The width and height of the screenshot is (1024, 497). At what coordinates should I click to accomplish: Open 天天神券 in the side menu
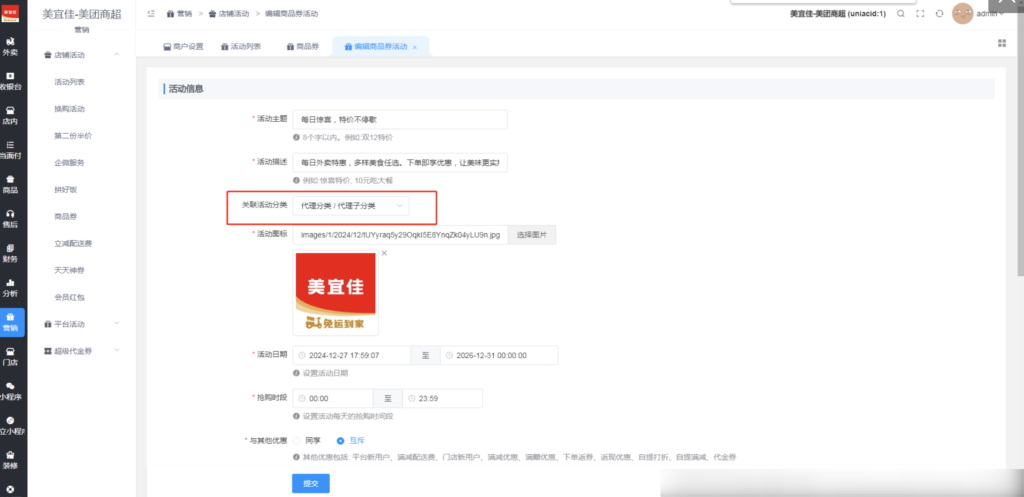(69, 270)
